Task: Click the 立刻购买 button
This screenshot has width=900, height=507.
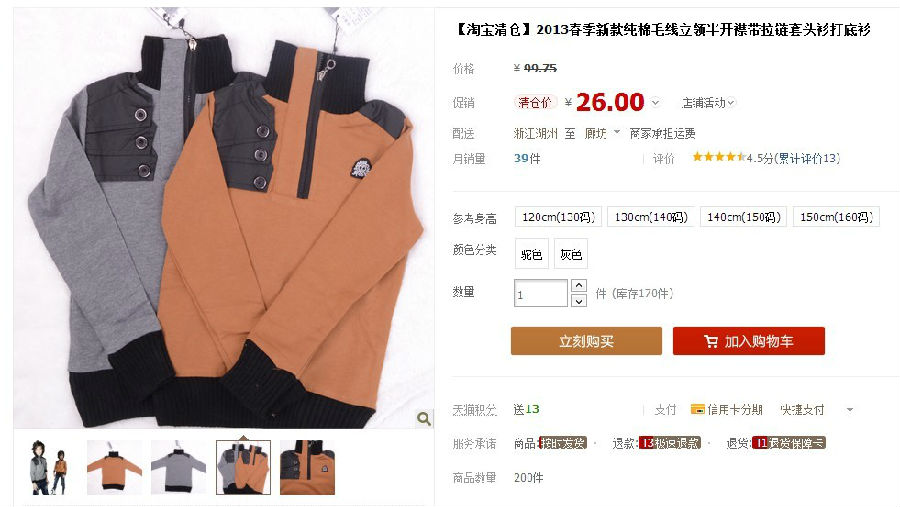Action: (586, 341)
